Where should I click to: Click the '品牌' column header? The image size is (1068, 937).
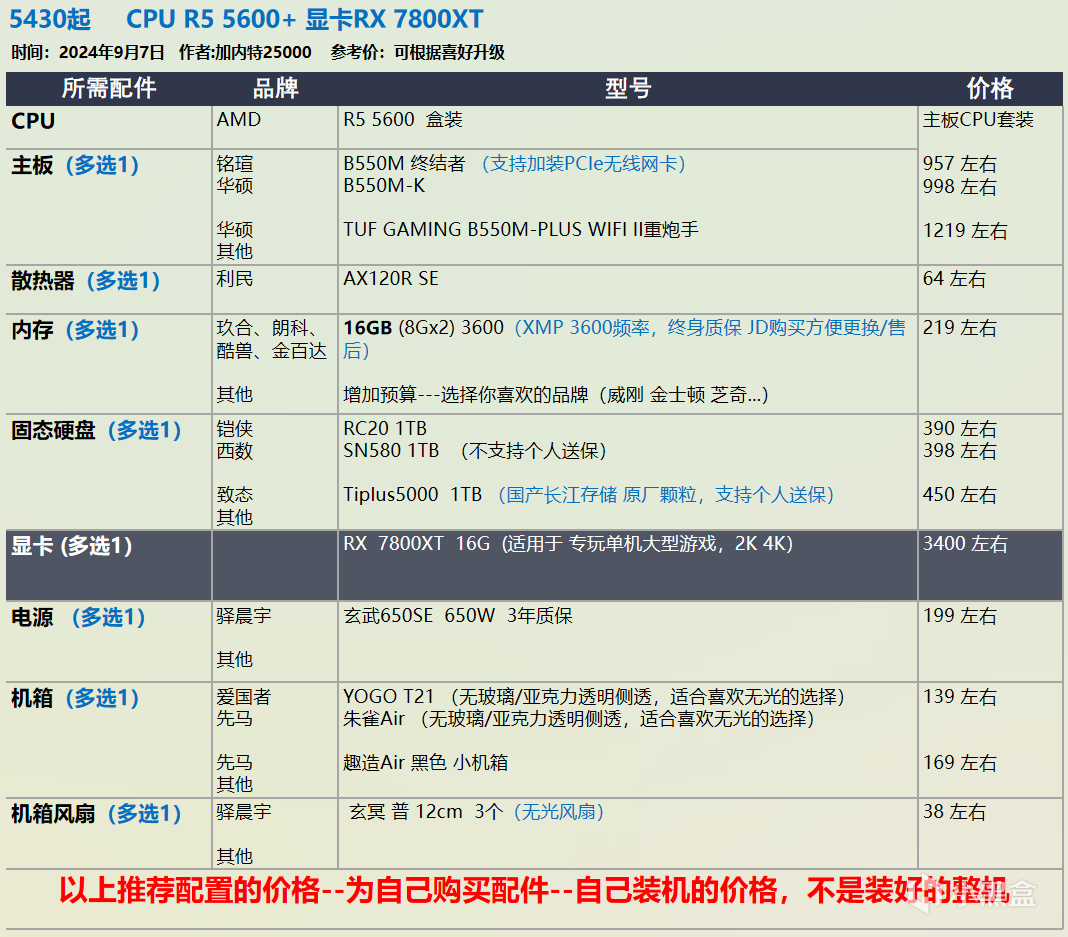pos(276,89)
